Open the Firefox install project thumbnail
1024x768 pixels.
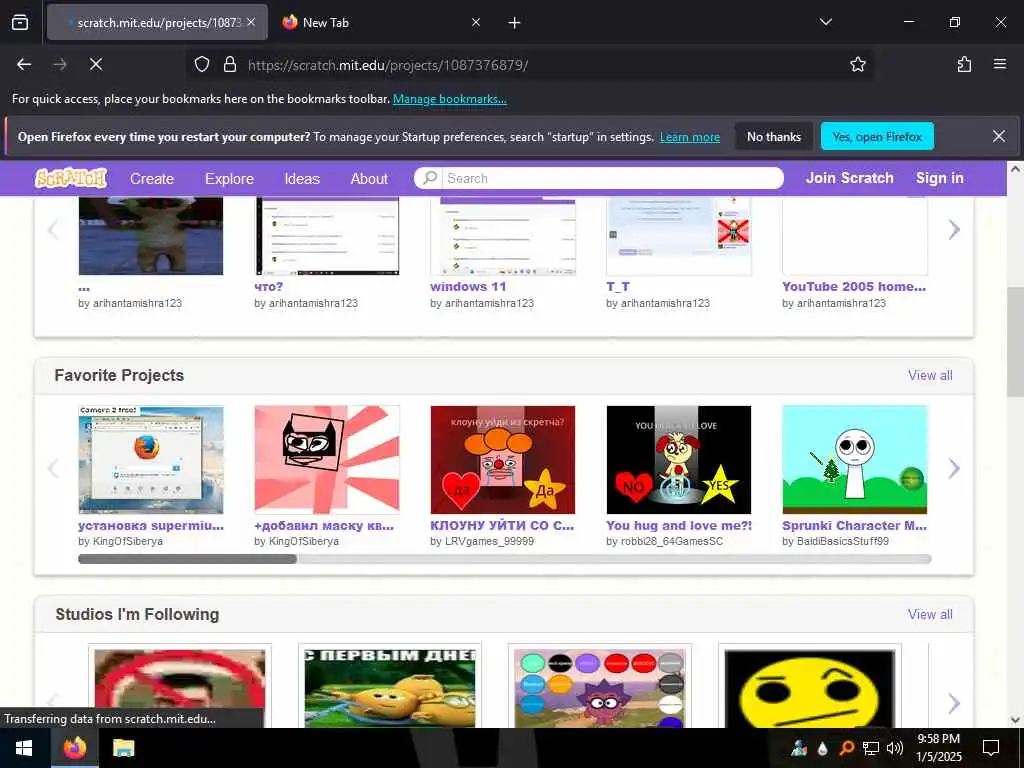pos(151,460)
